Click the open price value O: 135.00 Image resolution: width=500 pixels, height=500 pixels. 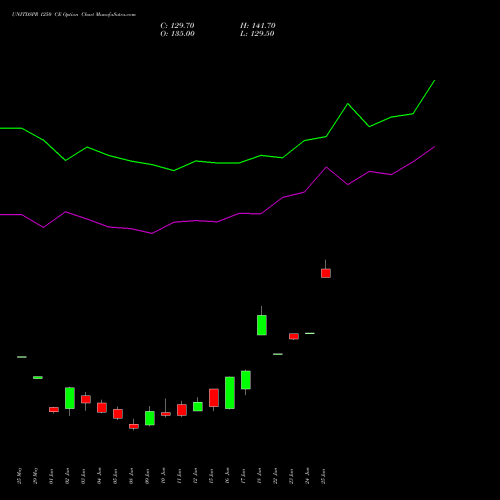tap(177, 34)
